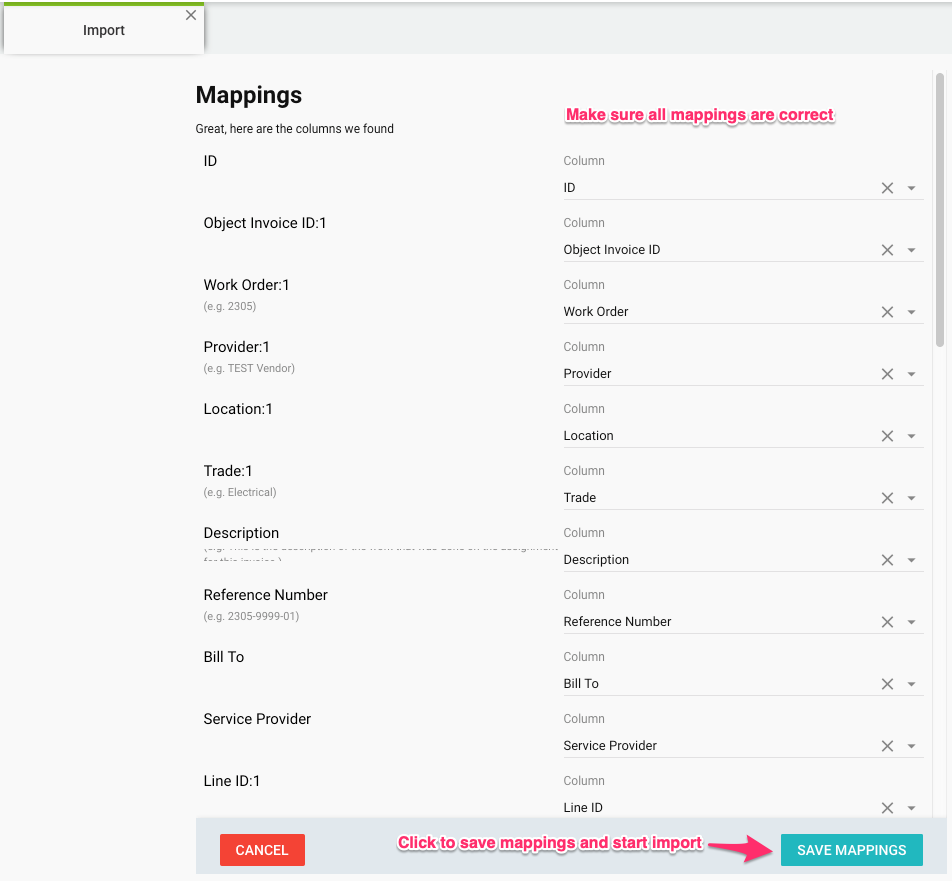Switch to the Import tab
Viewport: 952px width, 881px height.
104,30
